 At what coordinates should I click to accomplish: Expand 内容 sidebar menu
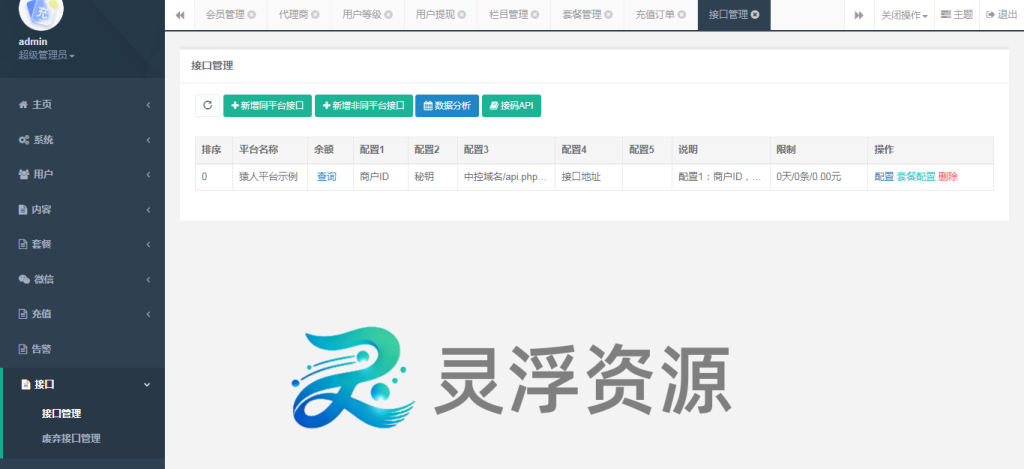tap(82, 210)
